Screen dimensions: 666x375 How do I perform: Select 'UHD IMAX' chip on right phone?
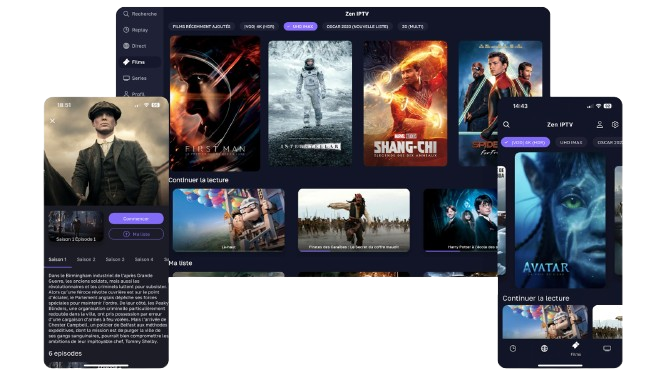[570, 142]
